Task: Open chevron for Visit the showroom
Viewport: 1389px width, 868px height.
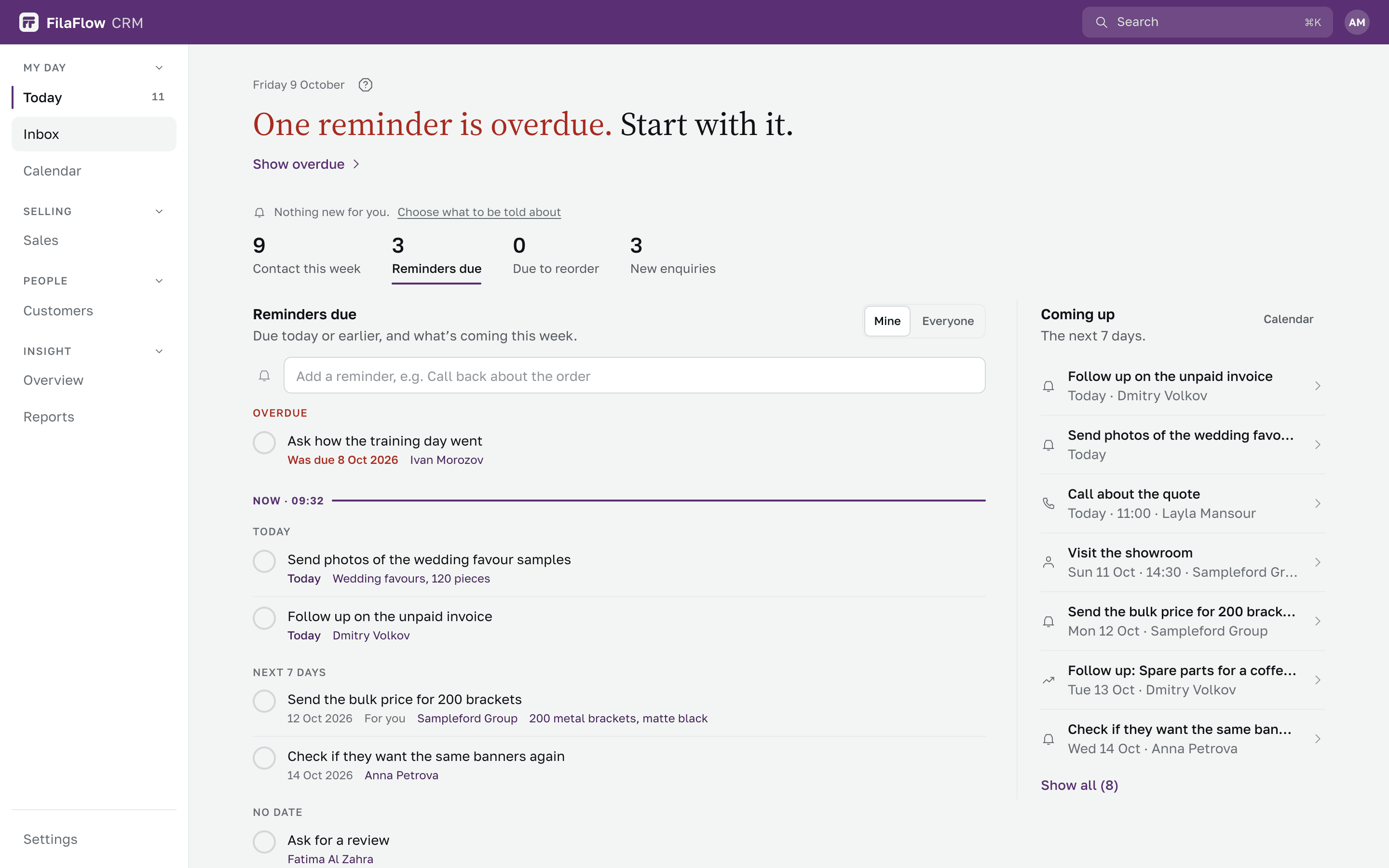Action: (x=1317, y=563)
